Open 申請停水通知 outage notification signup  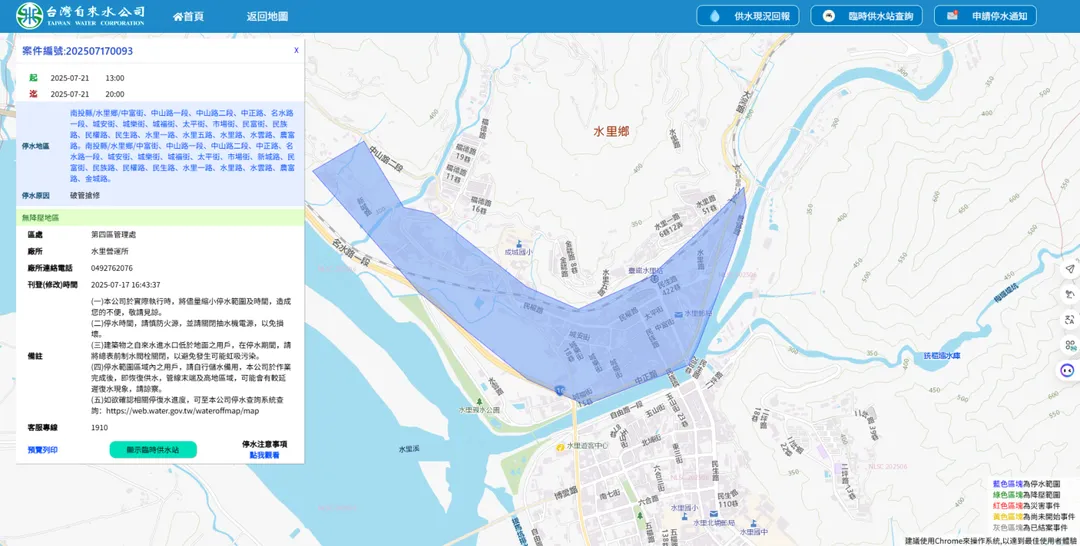985,16
